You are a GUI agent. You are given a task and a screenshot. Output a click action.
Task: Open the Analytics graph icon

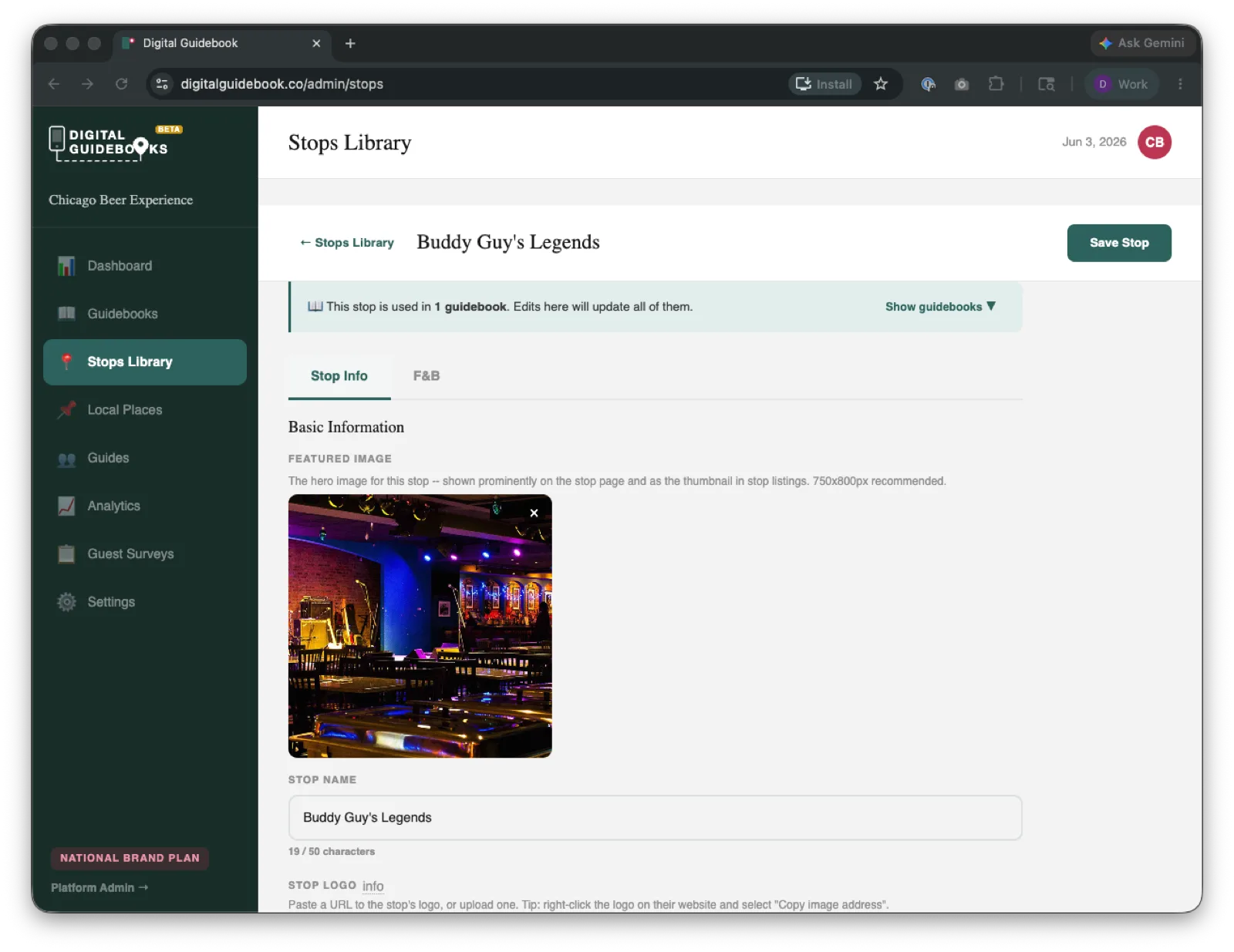point(66,506)
